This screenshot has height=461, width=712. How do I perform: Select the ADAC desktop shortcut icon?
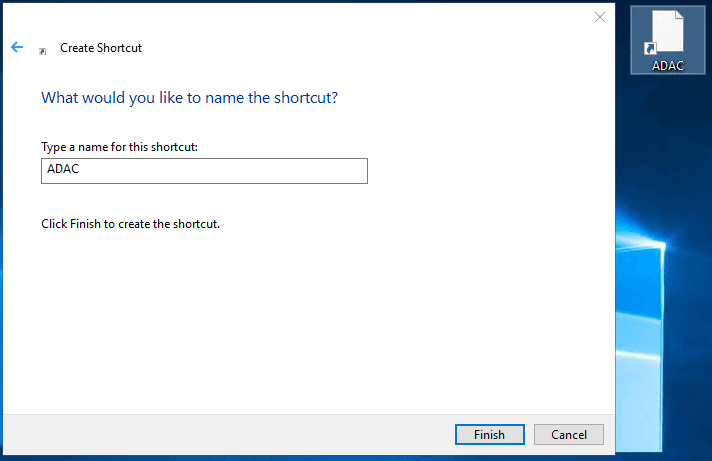pyautogui.click(x=667, y=32)
